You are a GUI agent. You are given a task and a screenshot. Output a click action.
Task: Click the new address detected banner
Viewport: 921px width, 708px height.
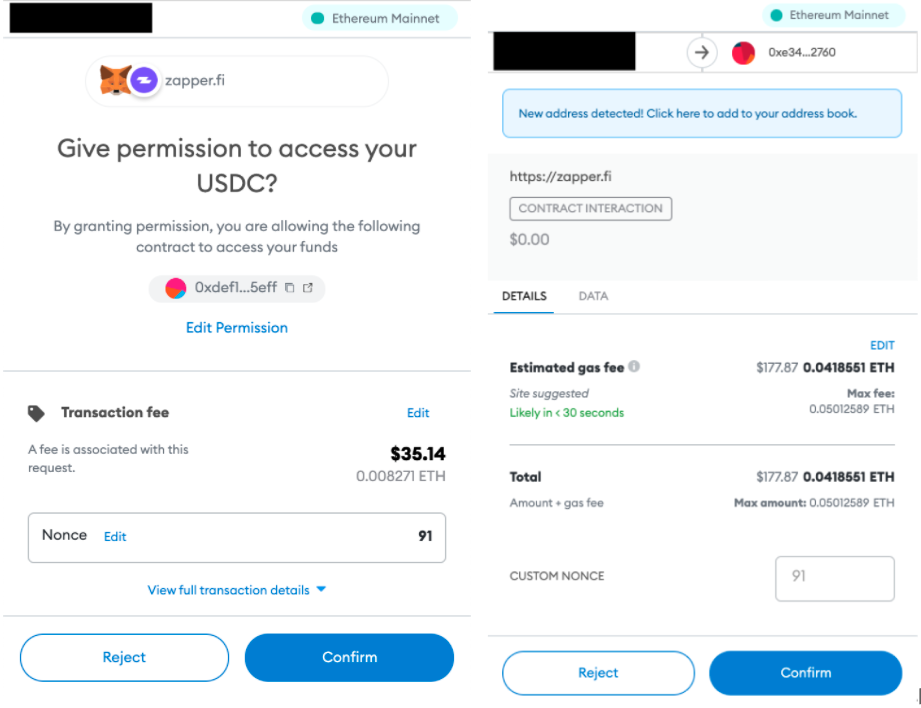(702, 113)
